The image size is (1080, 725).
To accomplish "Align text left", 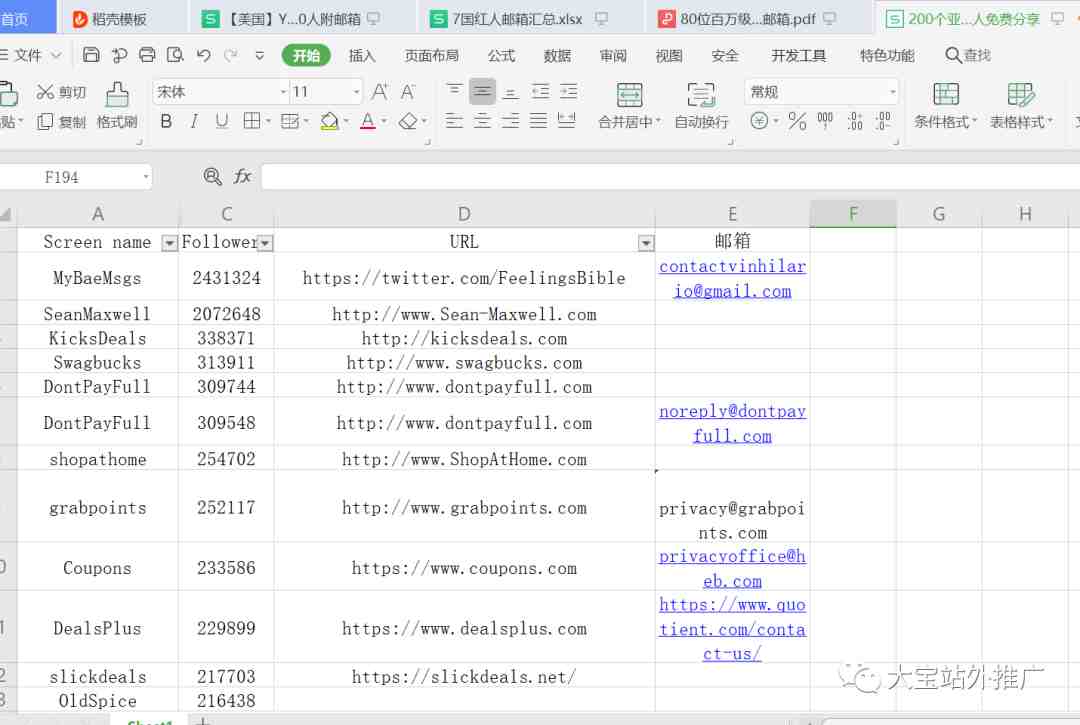I will coord(454,121).
